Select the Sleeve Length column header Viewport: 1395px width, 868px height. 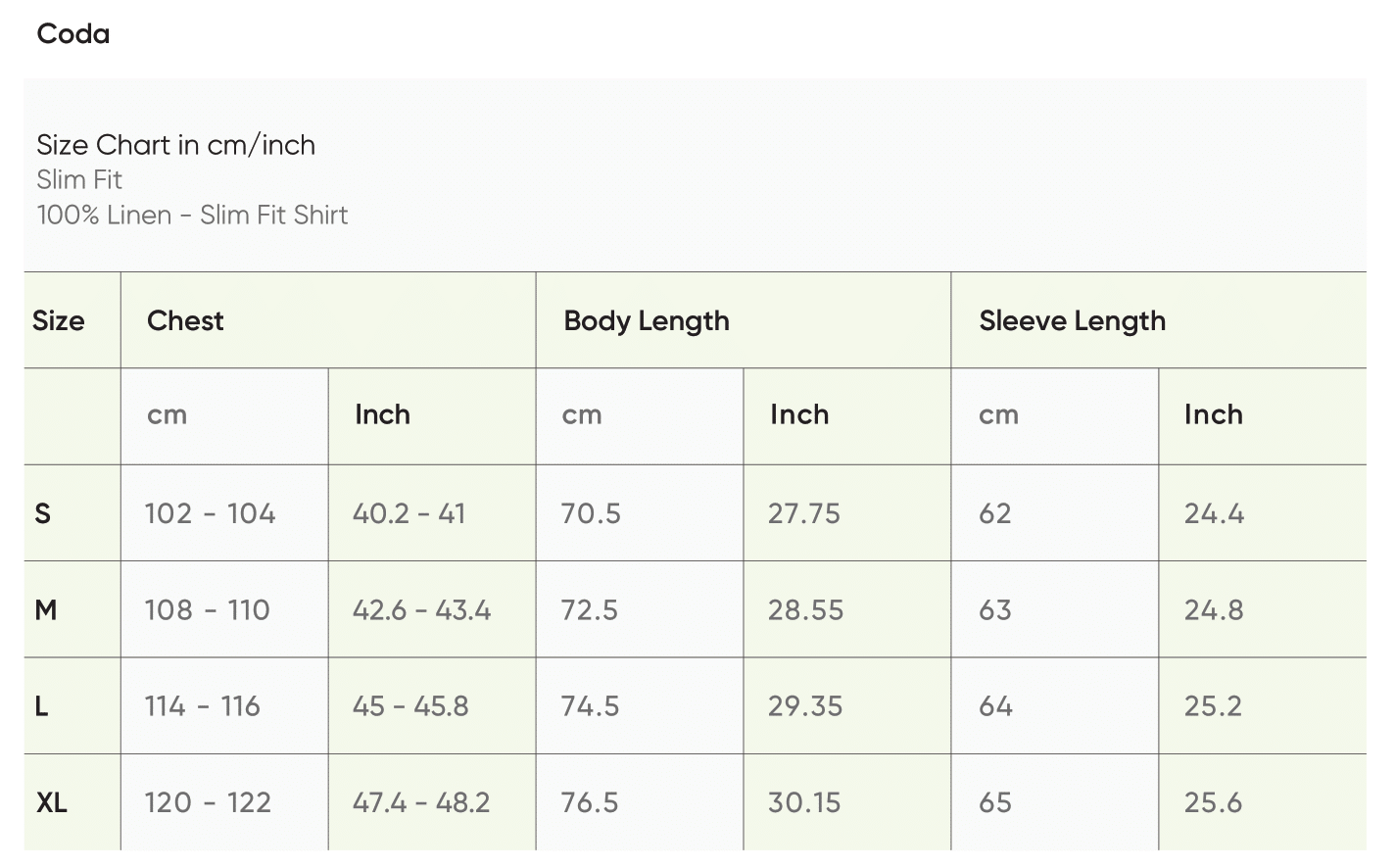(x=1072, y=320)
